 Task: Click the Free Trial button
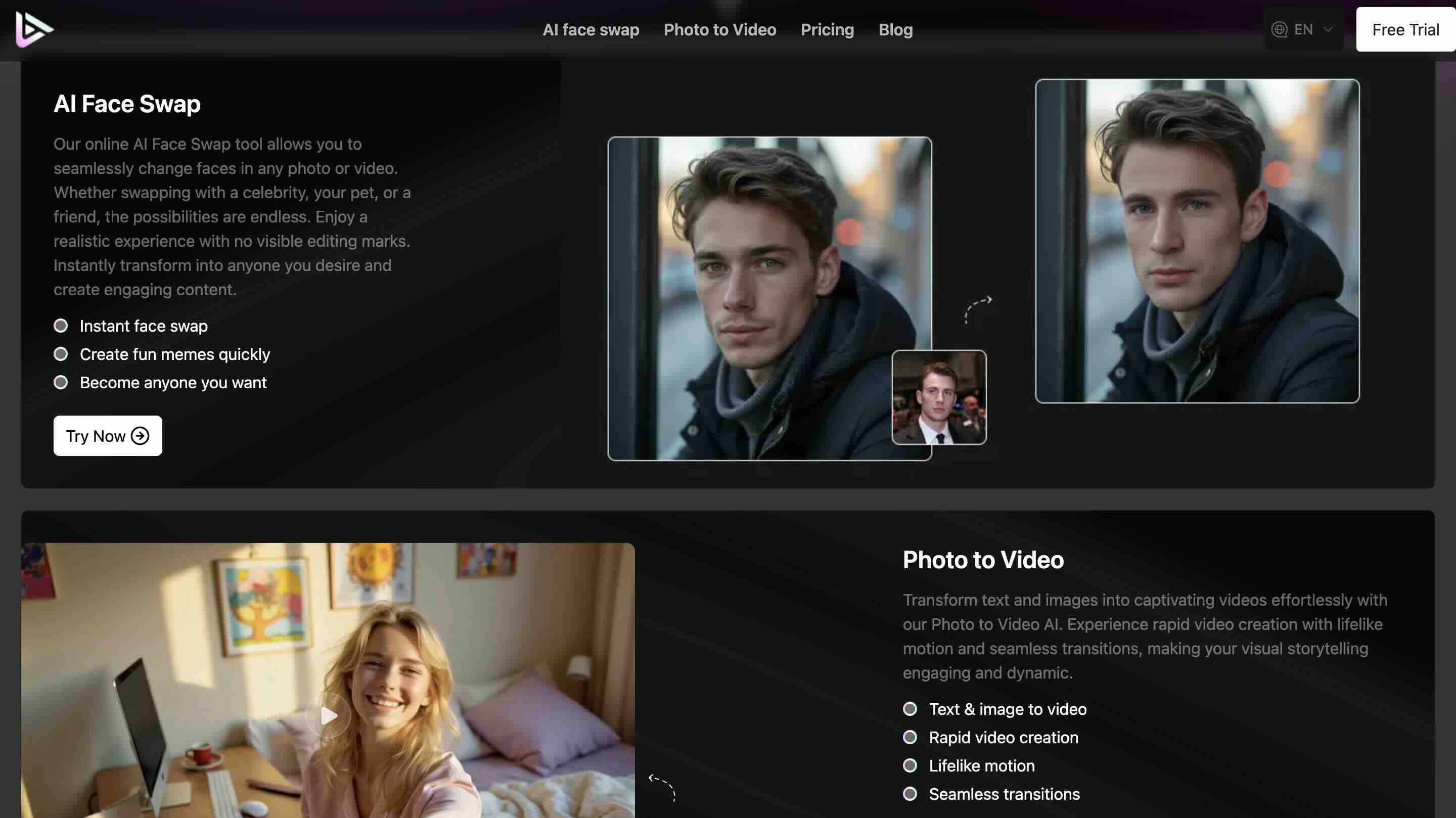1404,29
